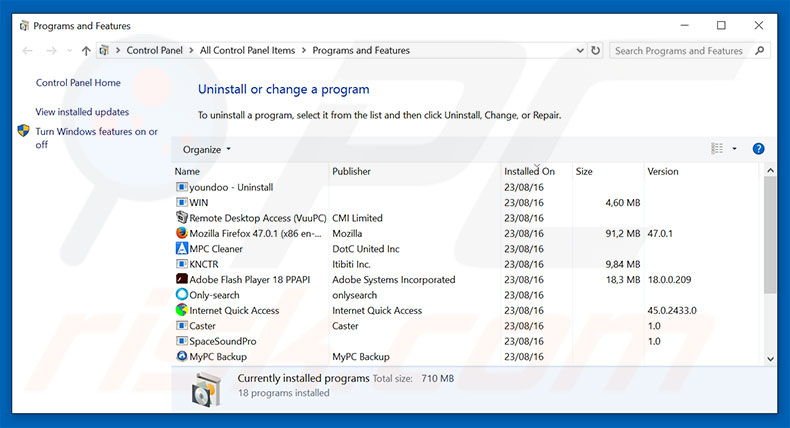The image size is (790, 428).
Task: Click the MyPC Backup program icon
Action: (181, 356)
